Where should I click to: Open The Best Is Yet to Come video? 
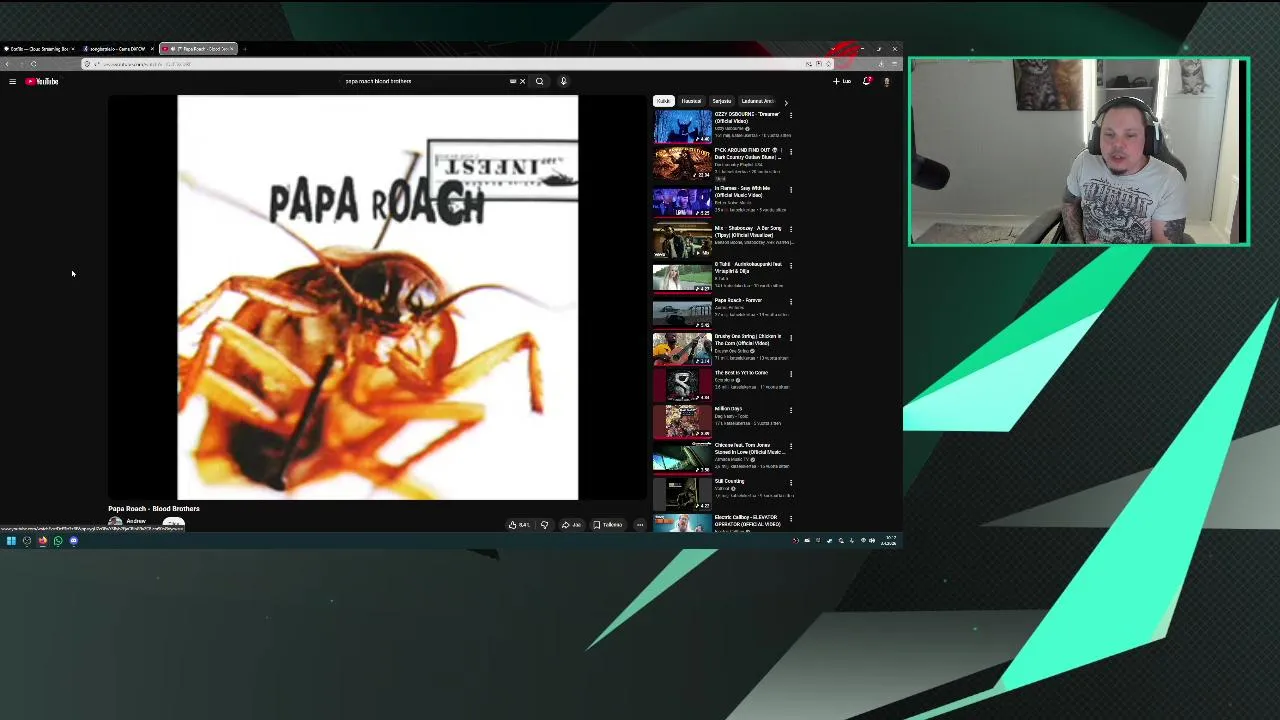pos(682,385)
